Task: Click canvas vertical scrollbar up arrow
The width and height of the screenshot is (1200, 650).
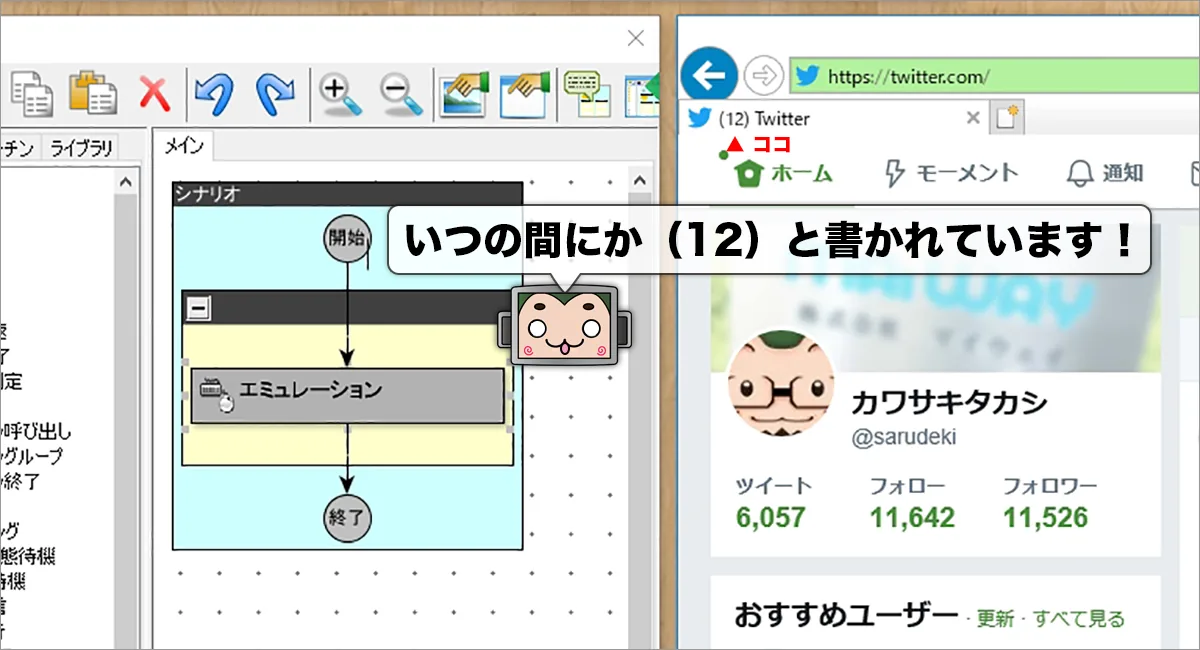Action: tap(642, 182)
